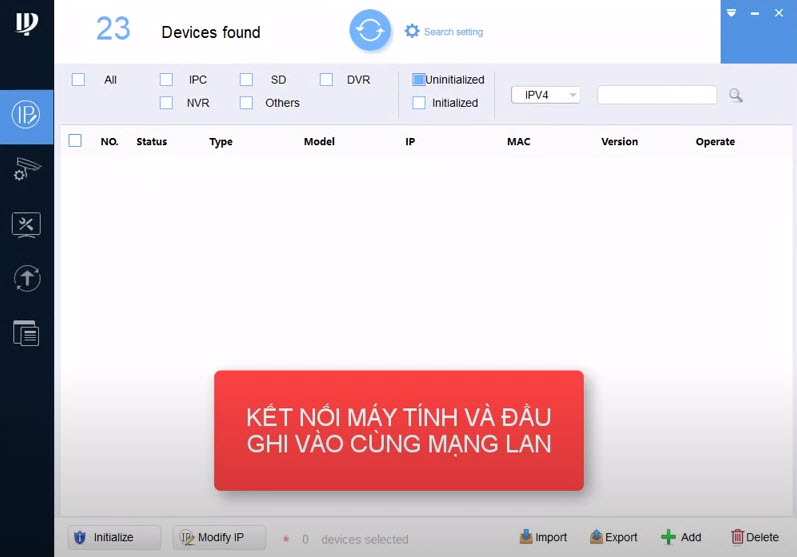Image resolution: width=797 pixels, height=557 pixels.
Task: Click the Modify IP button
Action: click(218, 537)
